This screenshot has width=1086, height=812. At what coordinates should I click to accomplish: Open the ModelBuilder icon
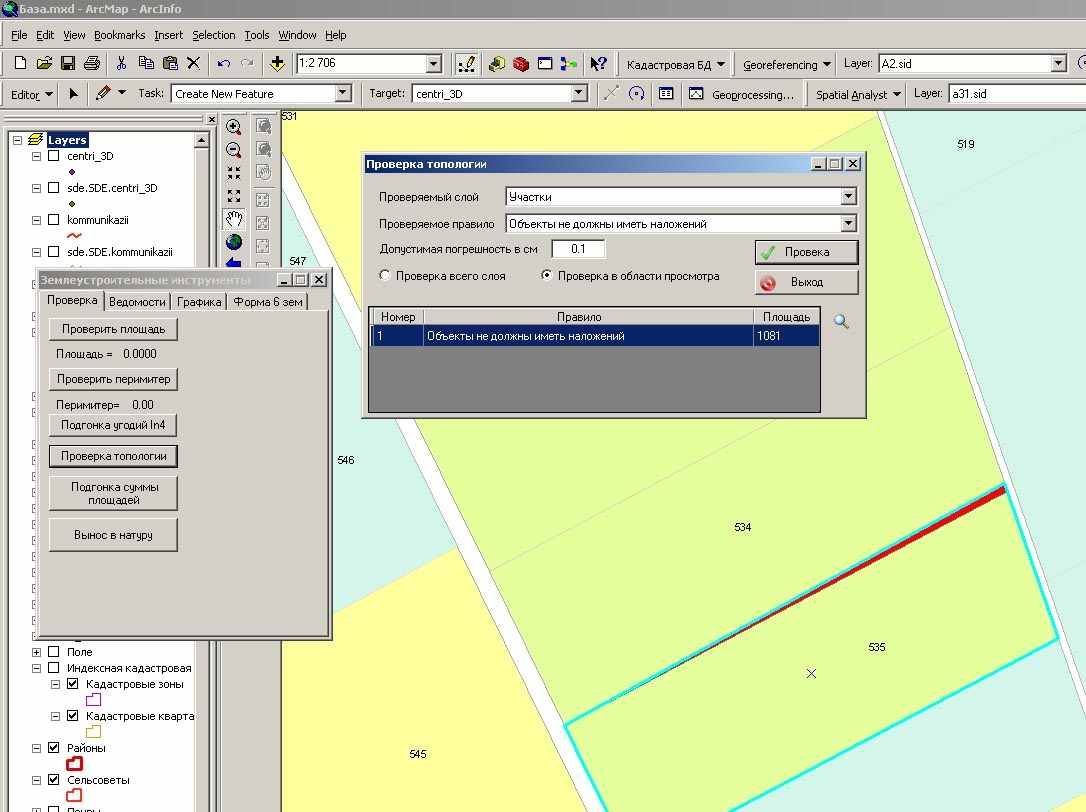569,64
